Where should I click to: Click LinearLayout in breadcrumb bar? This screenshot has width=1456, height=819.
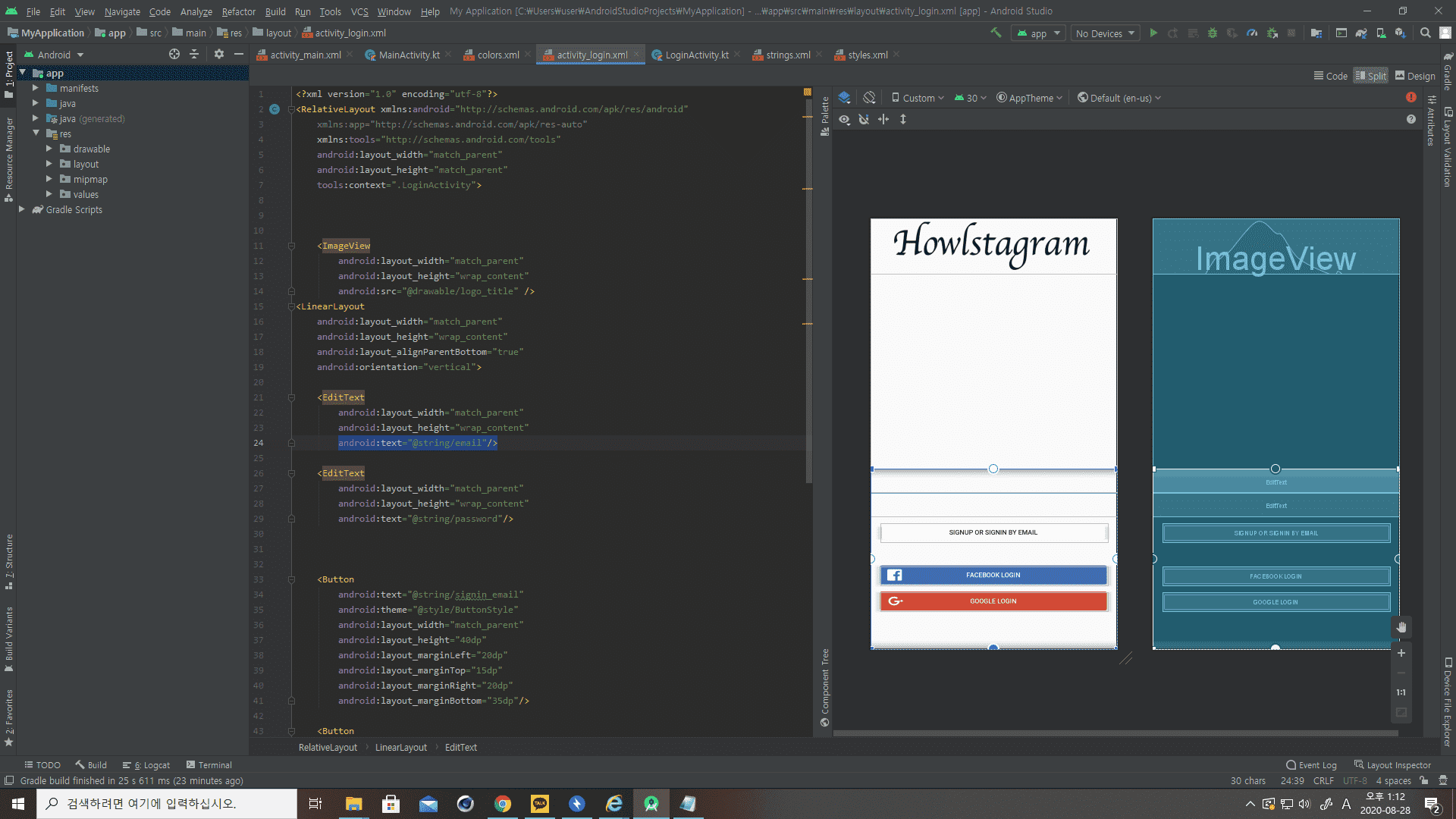pos(400,747)
